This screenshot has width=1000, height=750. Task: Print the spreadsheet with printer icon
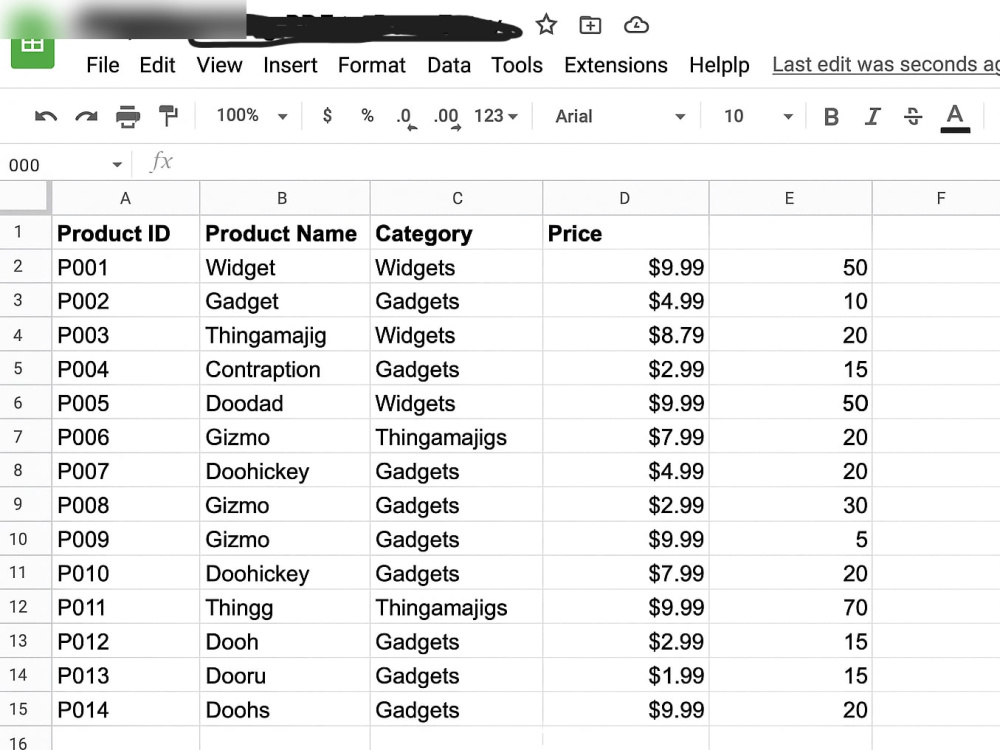click(128, 116)
